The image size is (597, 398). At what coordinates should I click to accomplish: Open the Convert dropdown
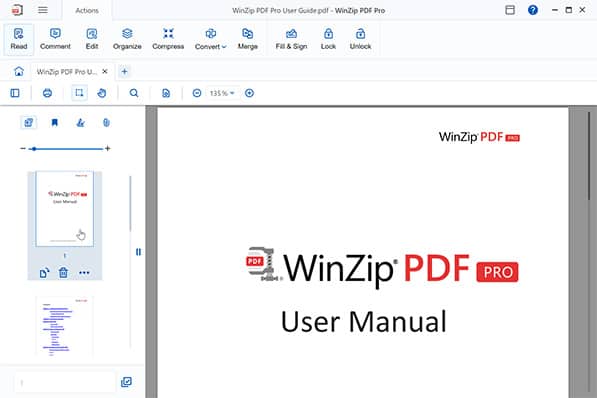(211, 39)
